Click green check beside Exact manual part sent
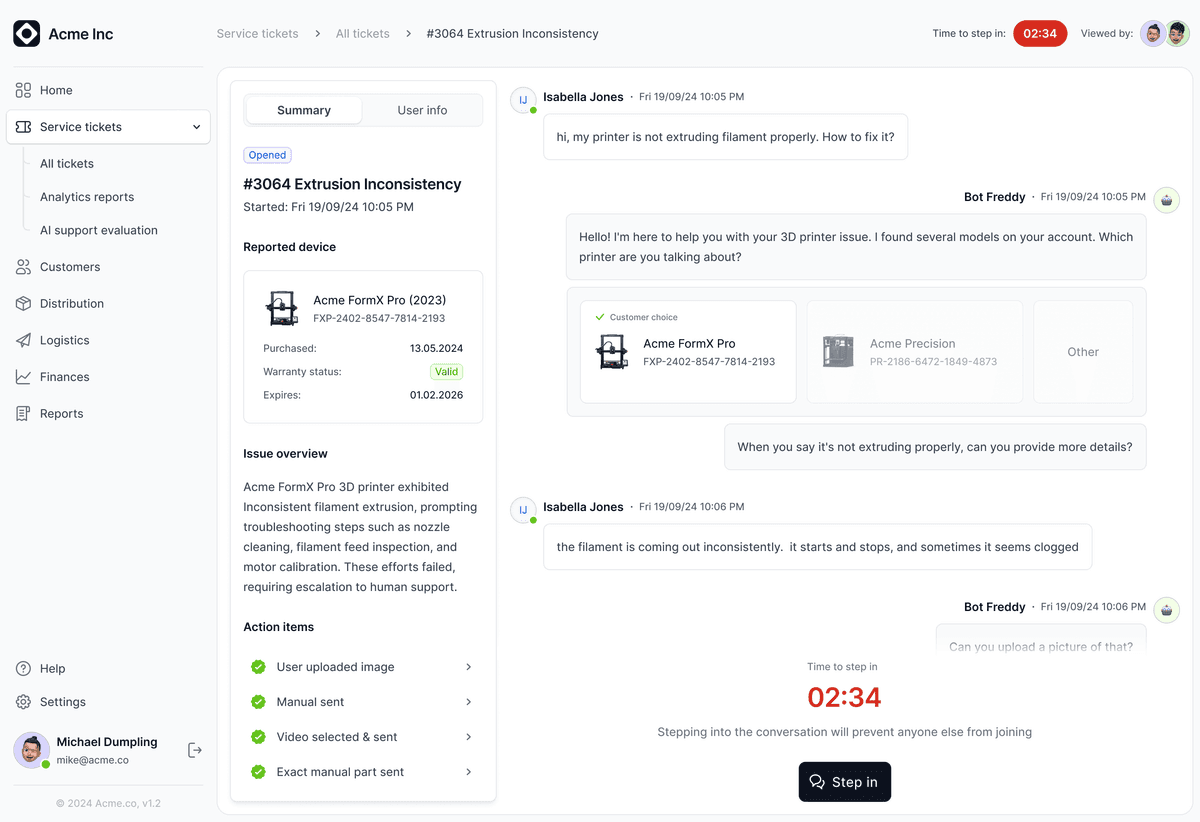Screen dimensions: 1200x822 (x=258, y=772)
